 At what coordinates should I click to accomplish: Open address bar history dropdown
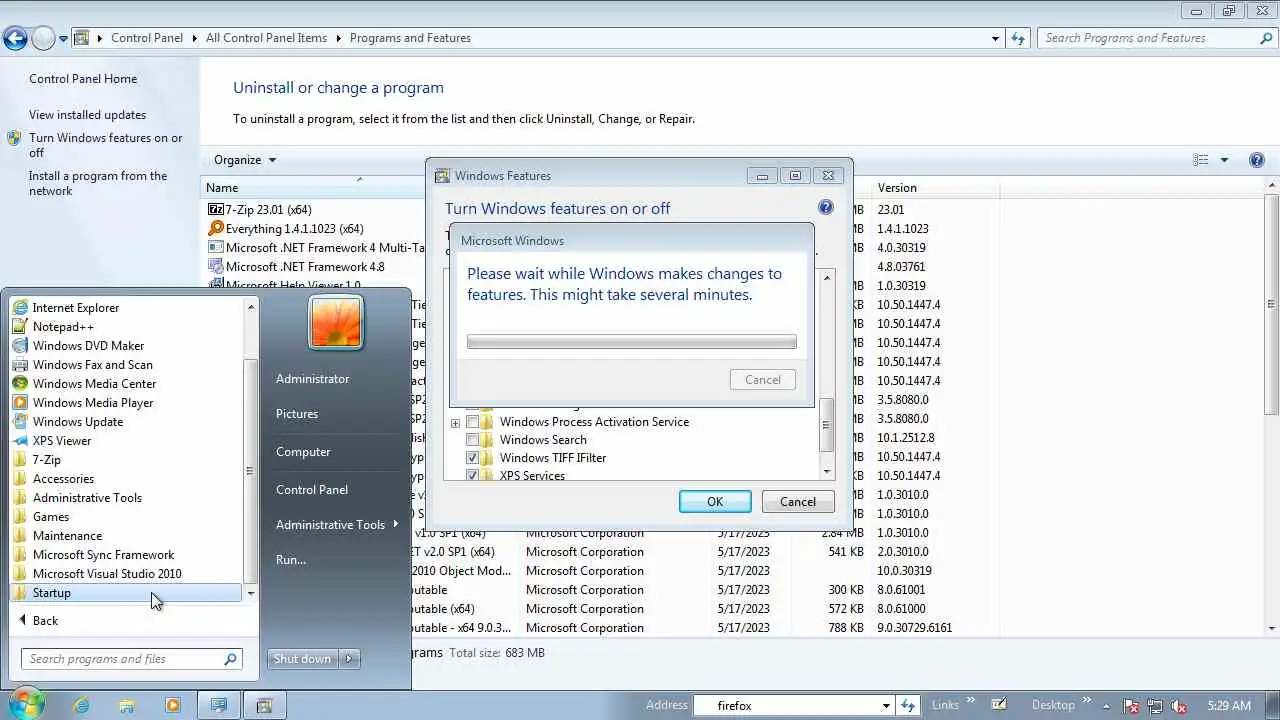(995, 38)
